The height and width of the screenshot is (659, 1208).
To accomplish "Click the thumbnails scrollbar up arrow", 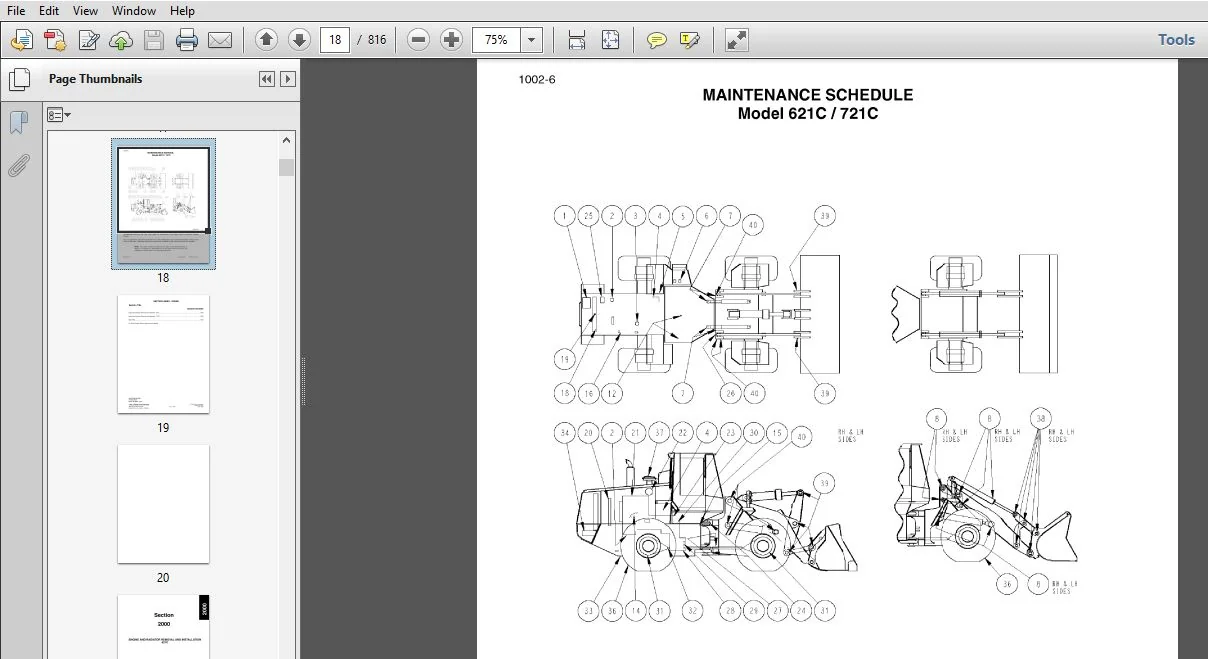I will [x=287, y=140].
